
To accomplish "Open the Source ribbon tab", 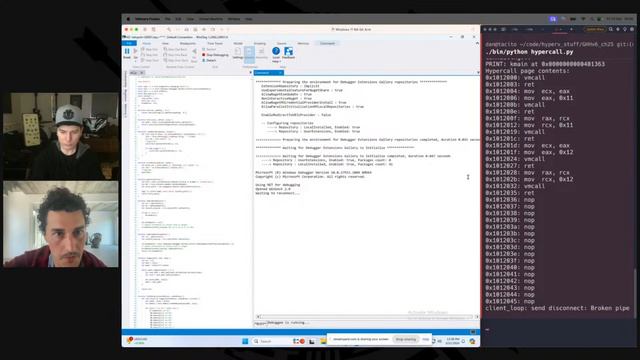I will 282,43.
